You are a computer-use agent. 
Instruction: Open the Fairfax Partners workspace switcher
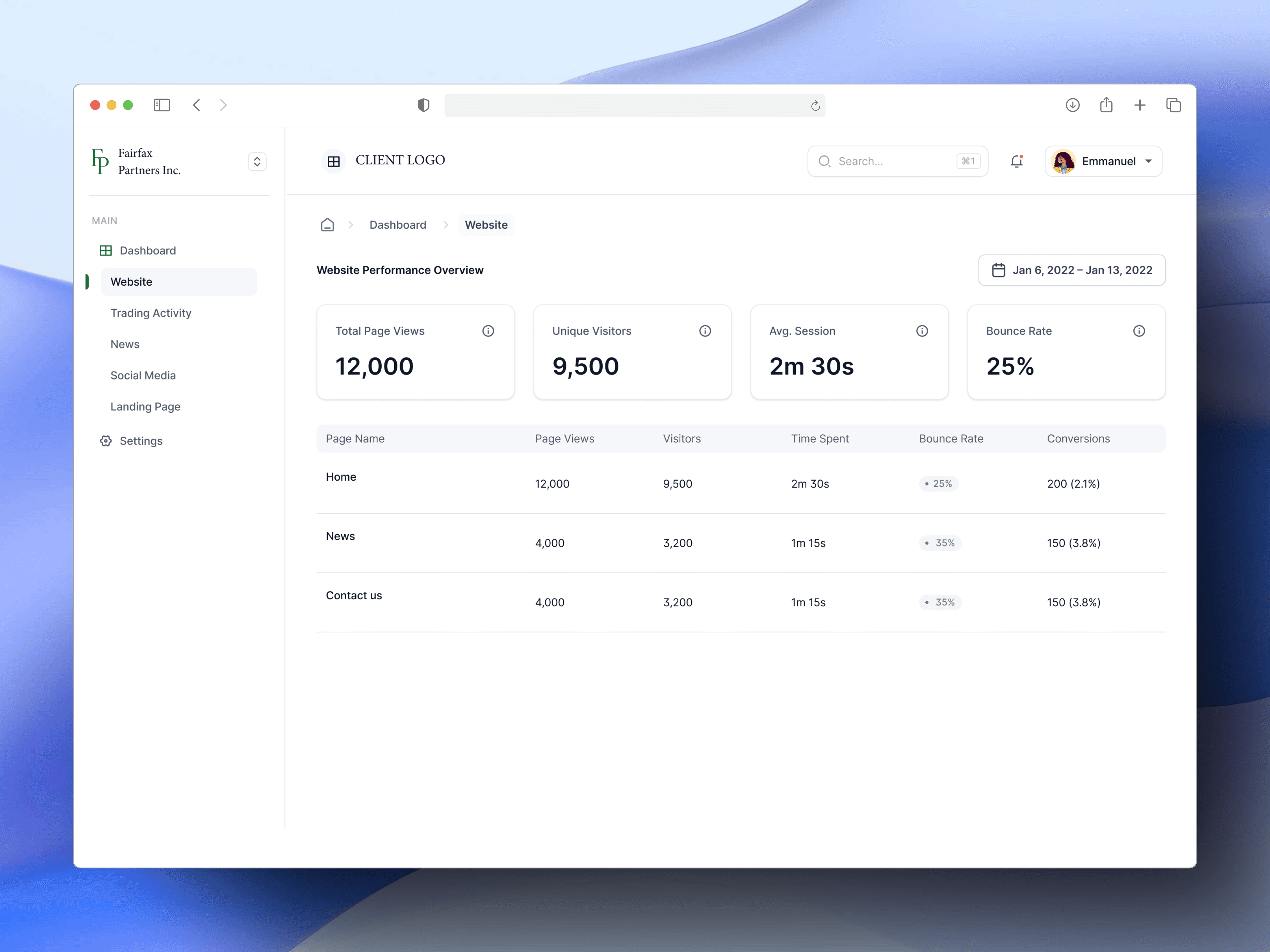[257, 162]
